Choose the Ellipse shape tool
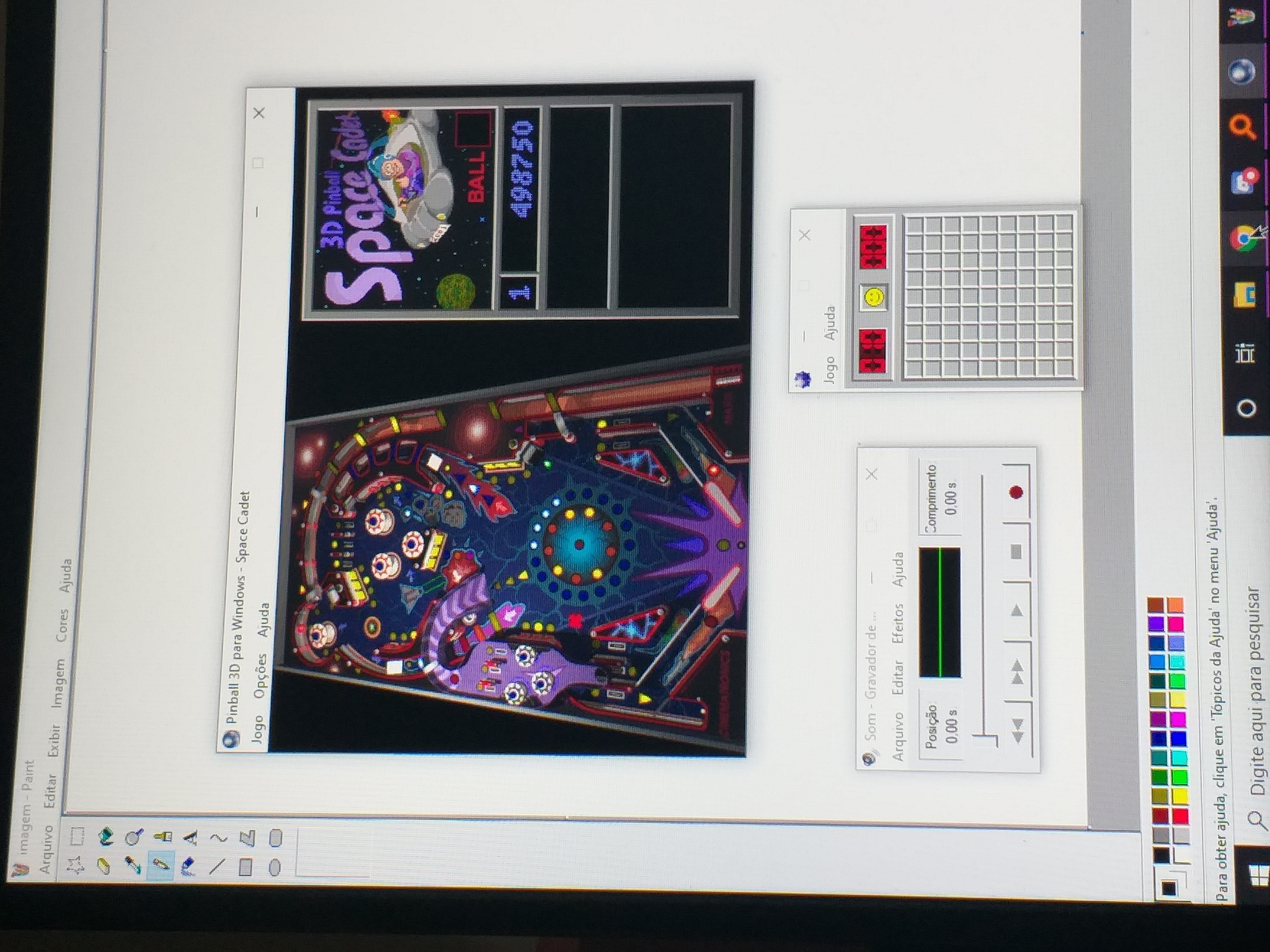Screen dimensions: 1270x952 [275, 867]
